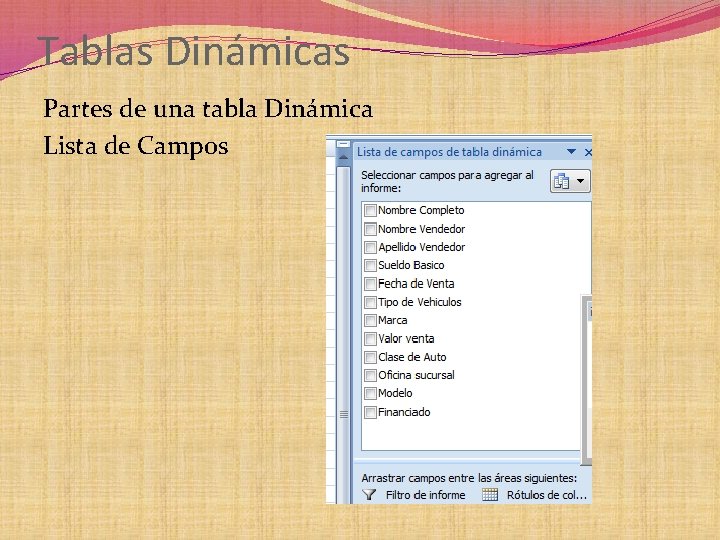Select the Modelo field checkbox
Screen dimensions: 720x540
click(x=370, y=394)
